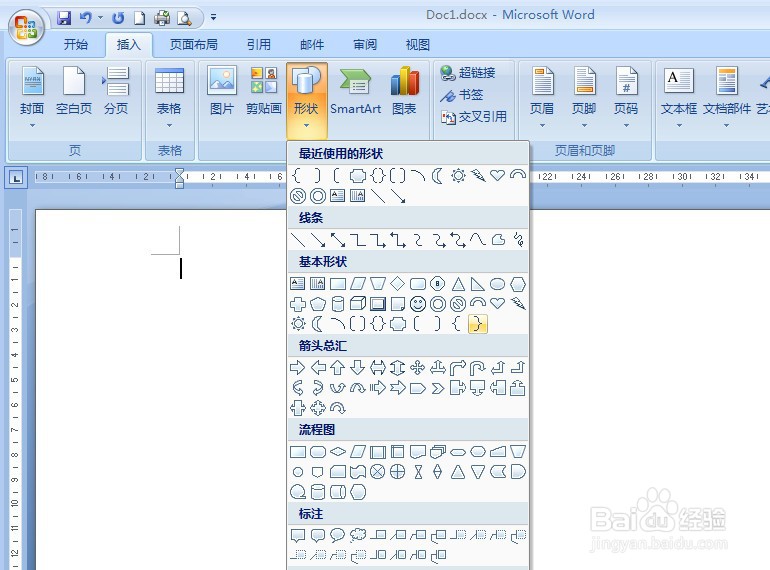Open undo history dropdown arrow
Screen dimensions: 770x570
pos(101,18)
